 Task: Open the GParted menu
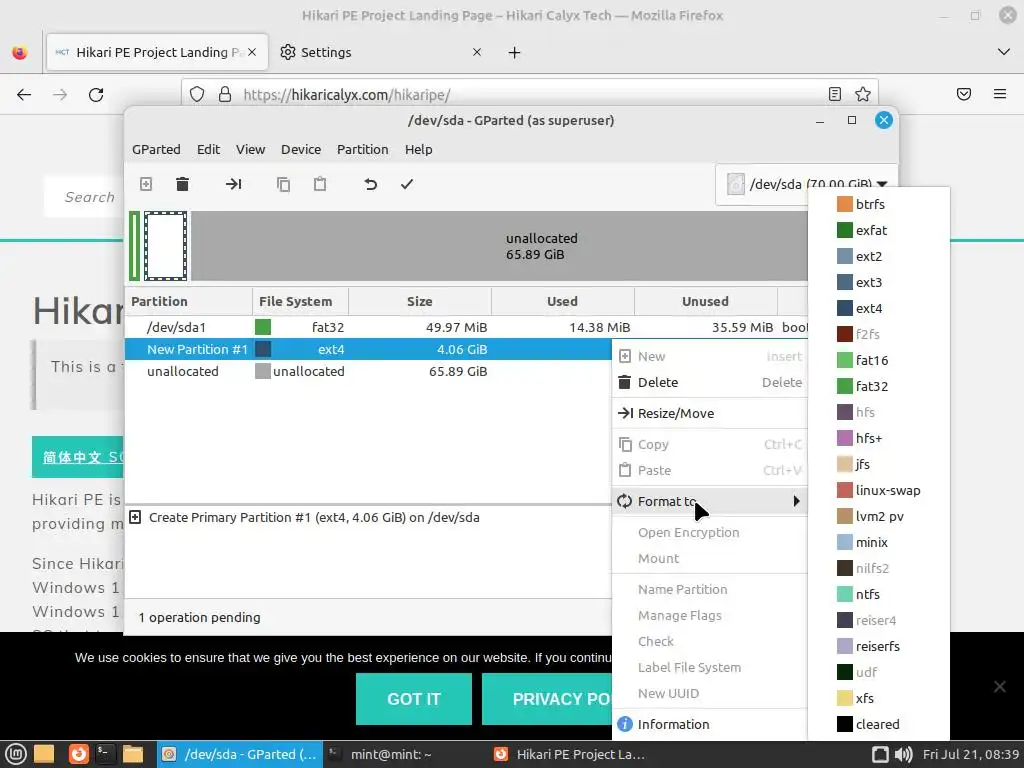coord(156,150)
